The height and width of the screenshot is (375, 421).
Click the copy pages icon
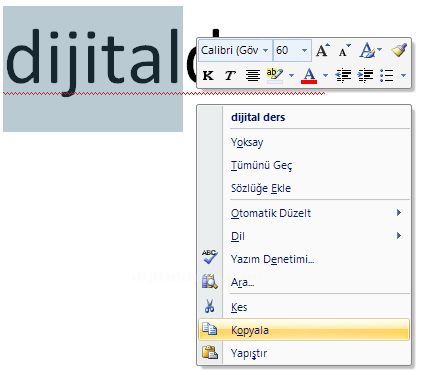pos(210,329)
